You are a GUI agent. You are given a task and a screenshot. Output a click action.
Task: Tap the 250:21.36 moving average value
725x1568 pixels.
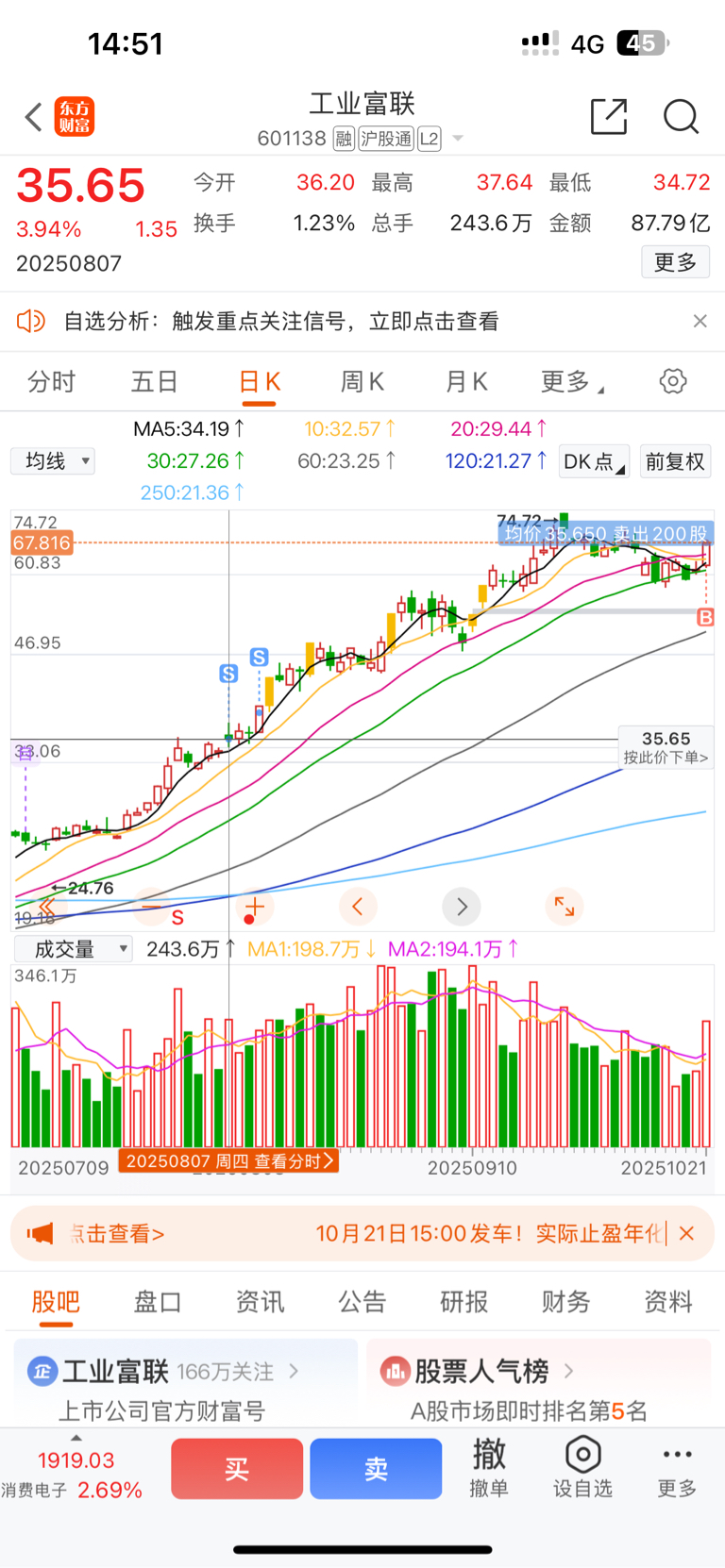[x=192, y=492]
